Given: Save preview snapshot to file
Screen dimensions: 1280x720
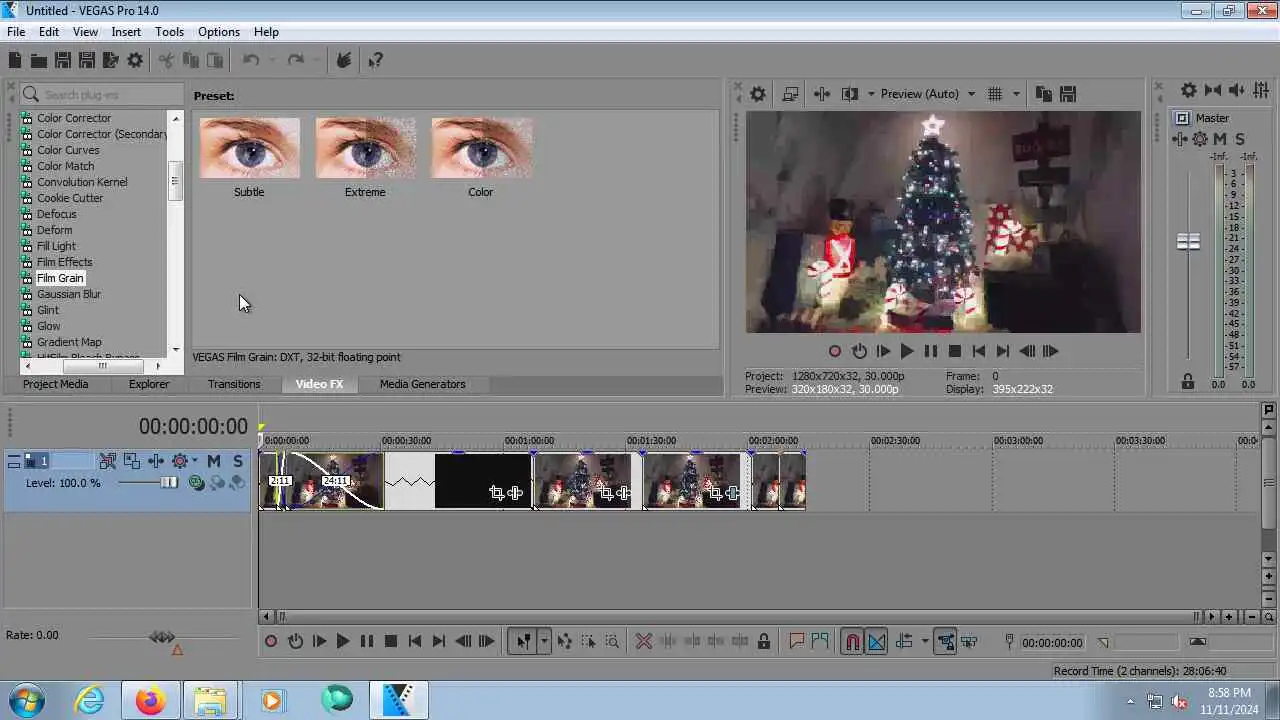Looking at the screenshot, I should [1067, 94].
